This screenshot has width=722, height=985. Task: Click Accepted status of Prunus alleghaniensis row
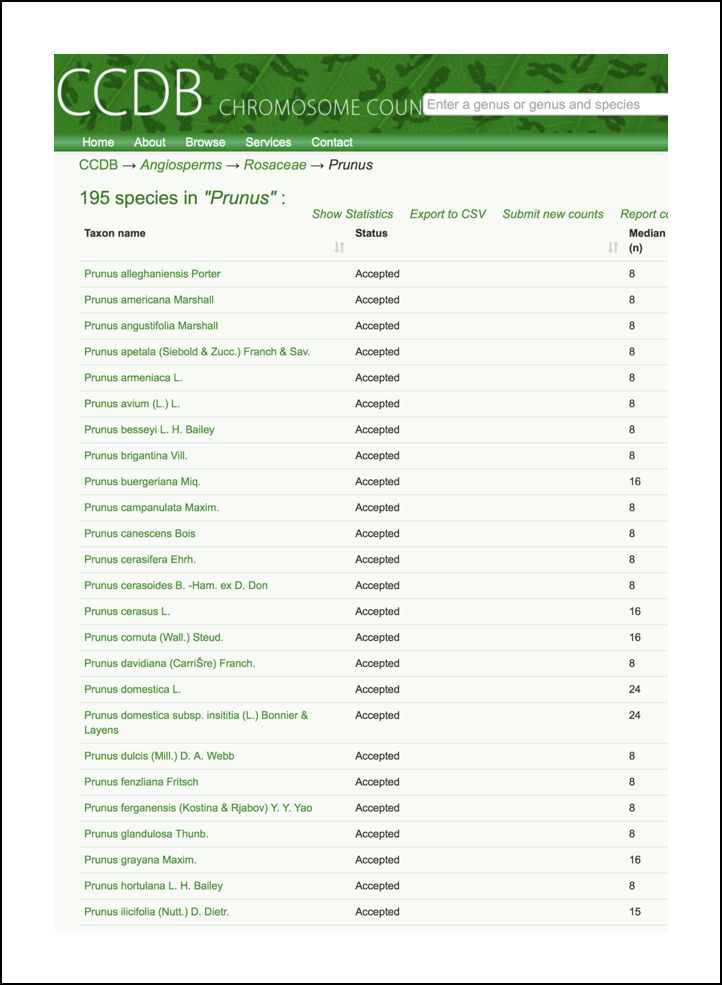[377, 274]
